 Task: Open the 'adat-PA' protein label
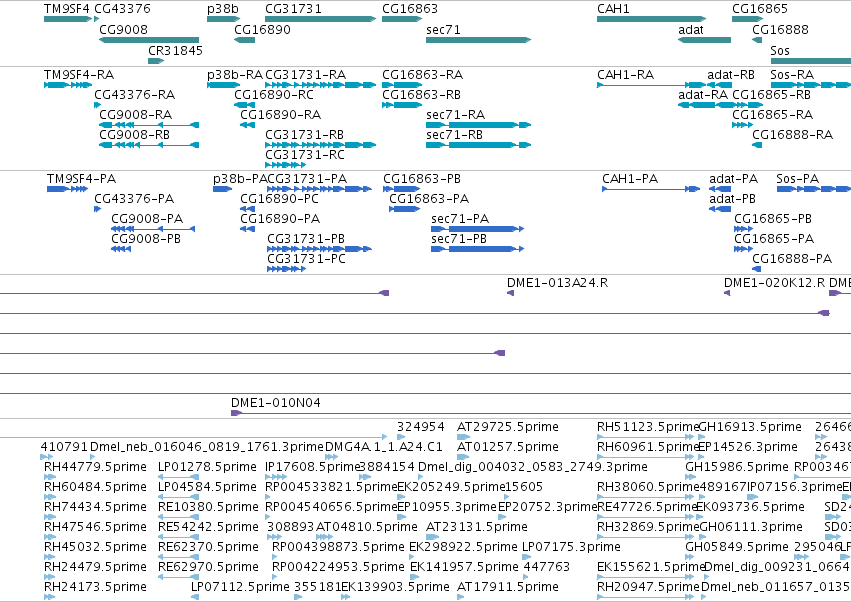(x=734, y=179)
